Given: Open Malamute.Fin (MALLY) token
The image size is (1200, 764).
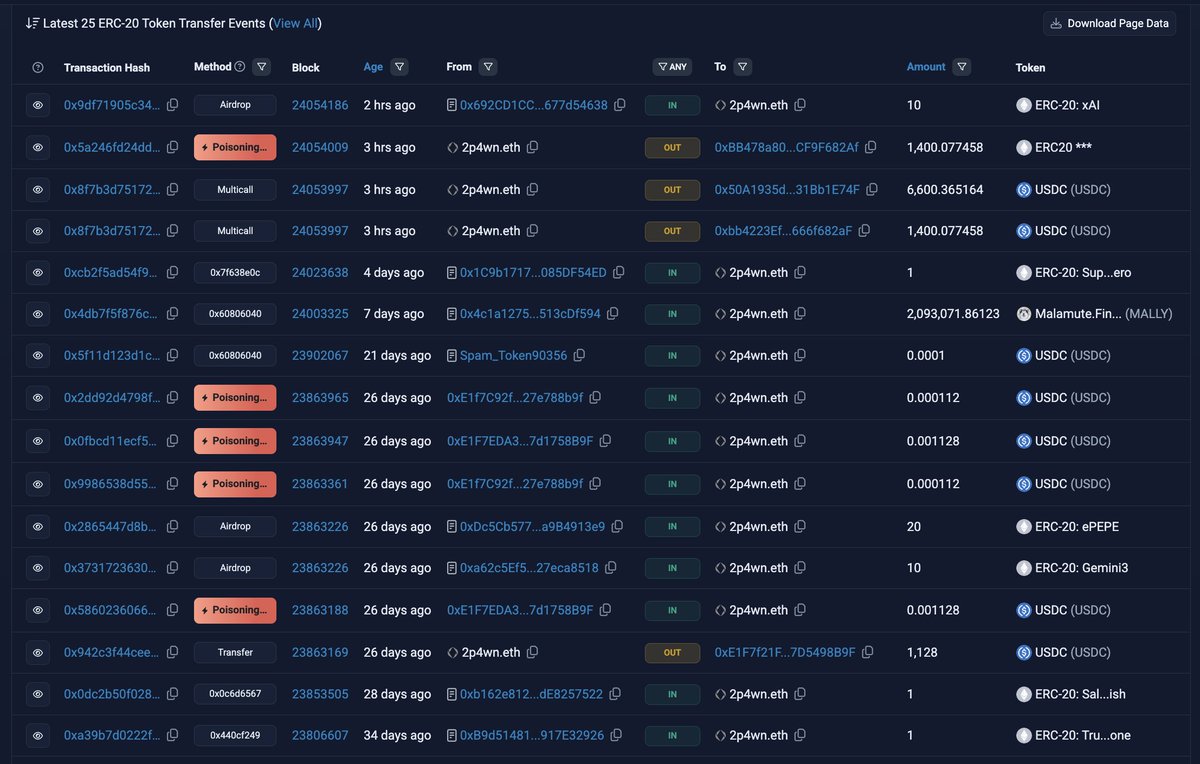Looking at the screenshot, I should [1094, 314].
